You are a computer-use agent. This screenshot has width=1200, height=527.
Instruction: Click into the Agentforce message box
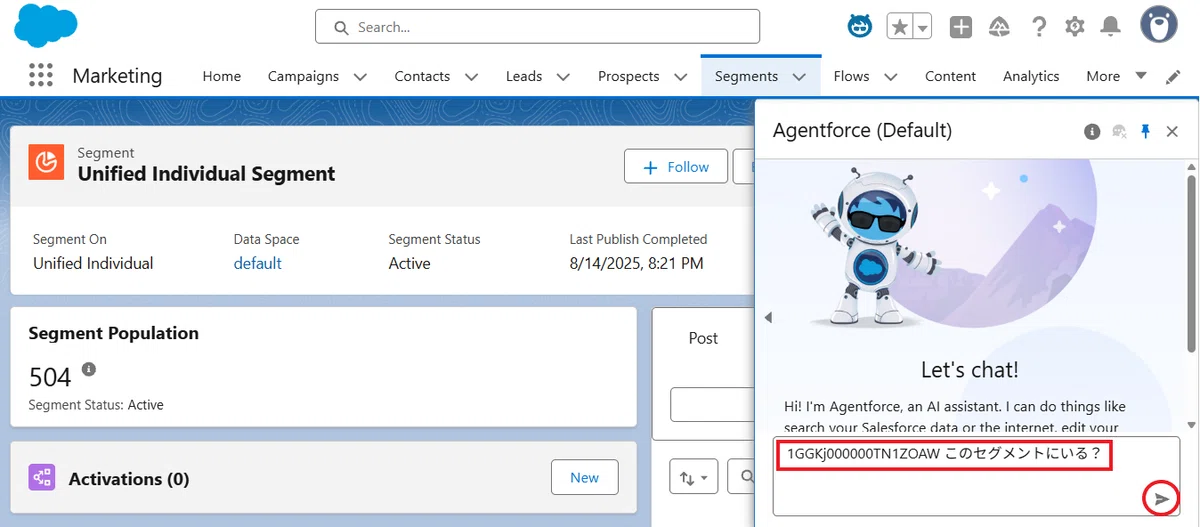pyautogui.click(x=976, y=476)
